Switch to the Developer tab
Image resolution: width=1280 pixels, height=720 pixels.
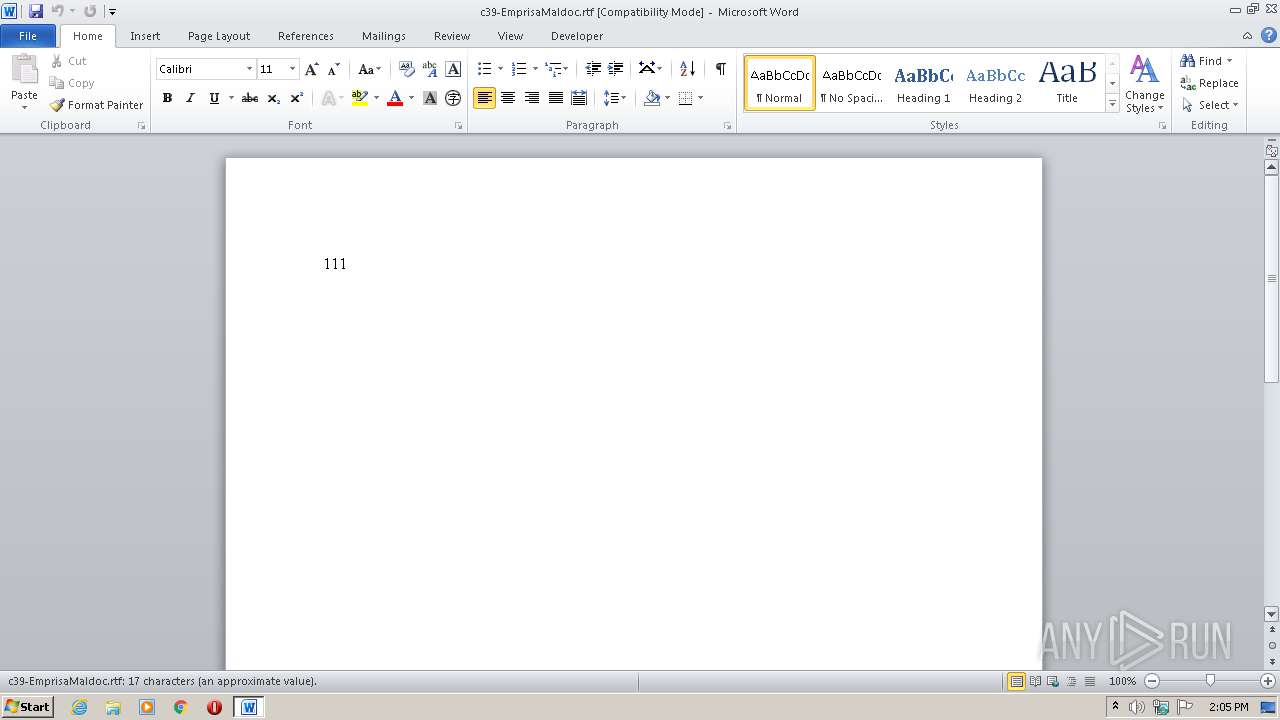tap(577, 36)
